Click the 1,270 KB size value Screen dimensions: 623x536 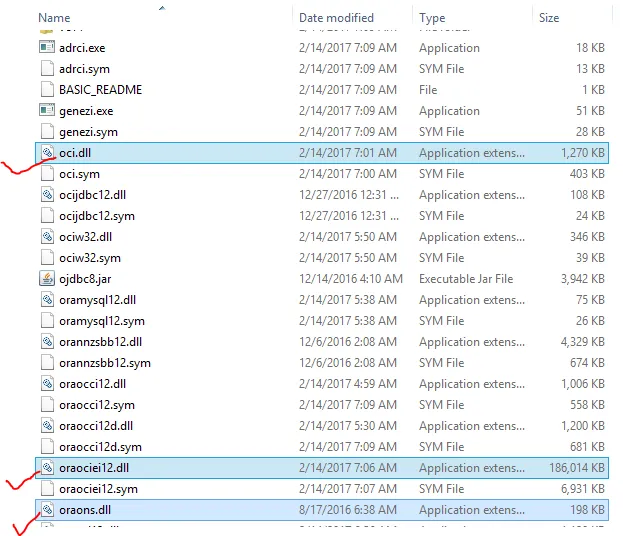(x=583, y=153)
